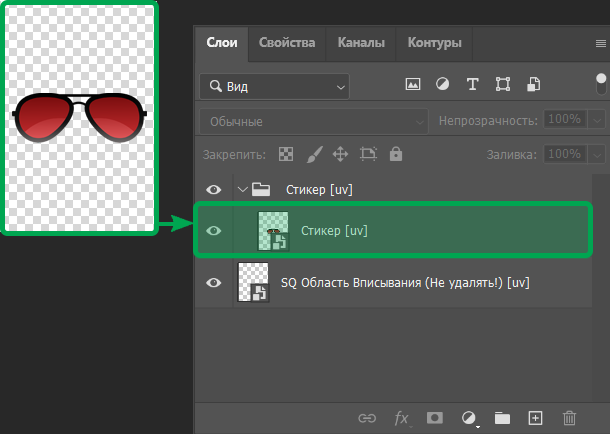This screenshot has height=434, width=610.
Task: Click the Стикер [uv] layer thumbnail
Action: (x=273, y=231)
